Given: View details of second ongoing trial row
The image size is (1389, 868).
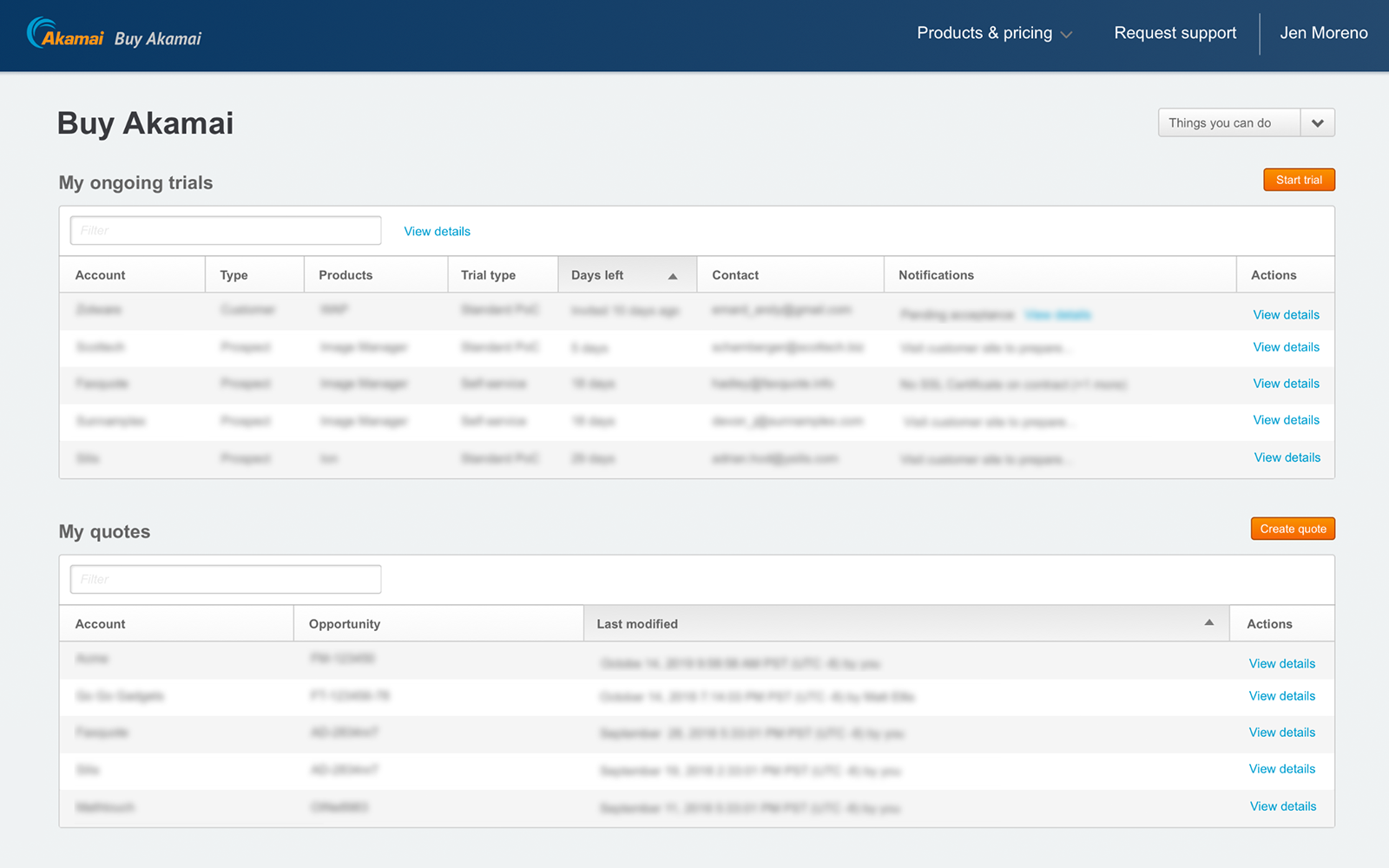Looking at the screenshot, I should (x=1286, y=346).
